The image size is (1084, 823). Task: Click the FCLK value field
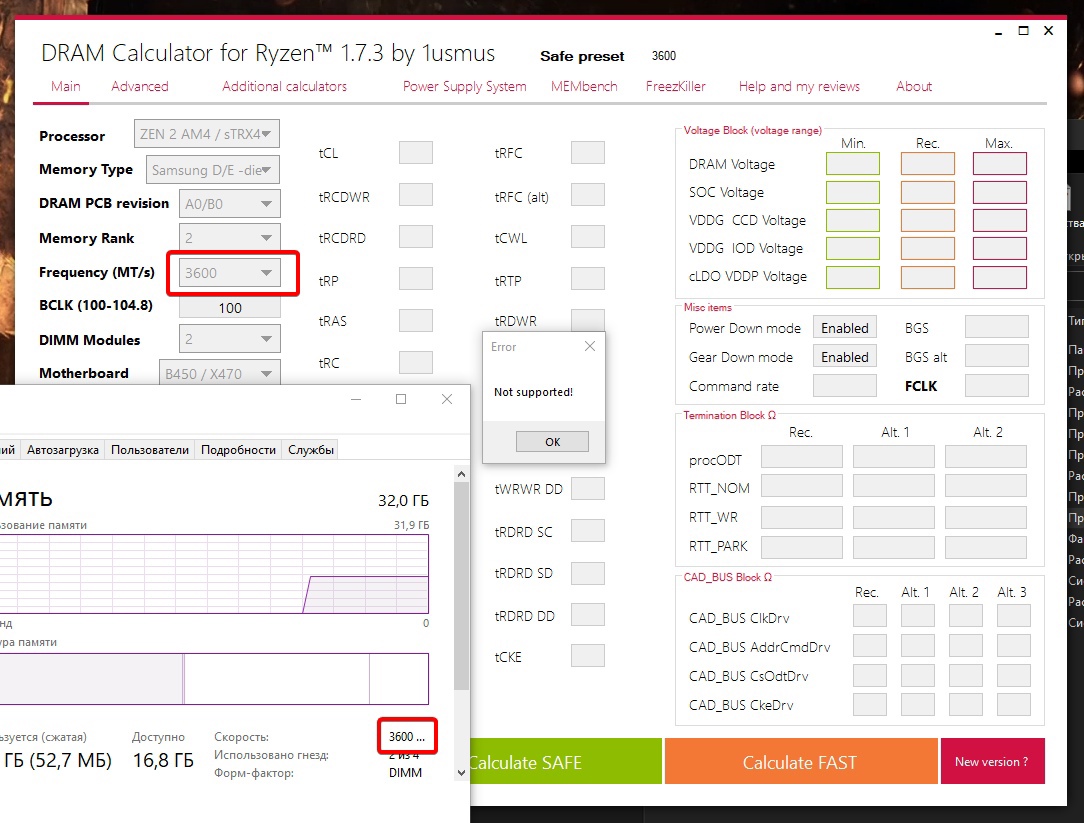(x=996, y=386)
